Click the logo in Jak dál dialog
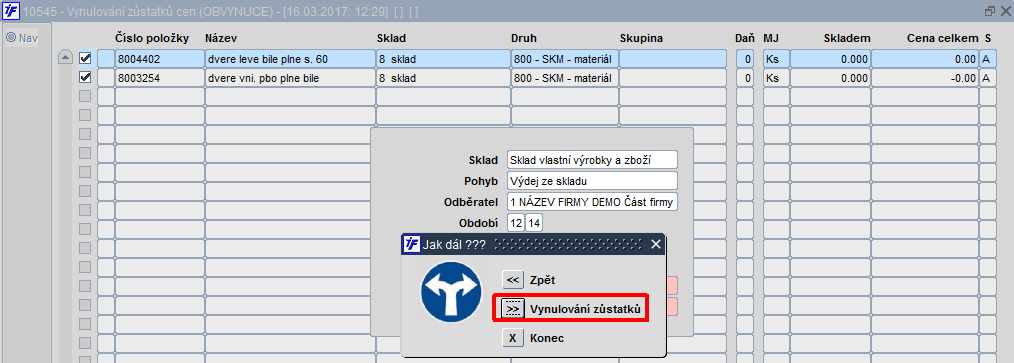The image size is (1014, 363). 412,244
